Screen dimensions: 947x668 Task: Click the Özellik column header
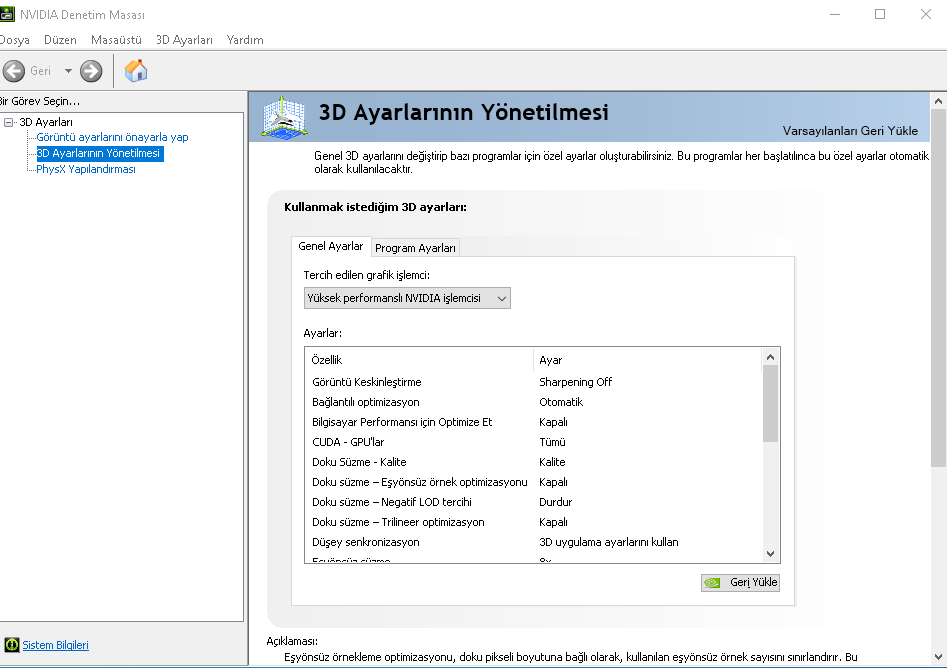pyautogui.click(x=420, y=360)
